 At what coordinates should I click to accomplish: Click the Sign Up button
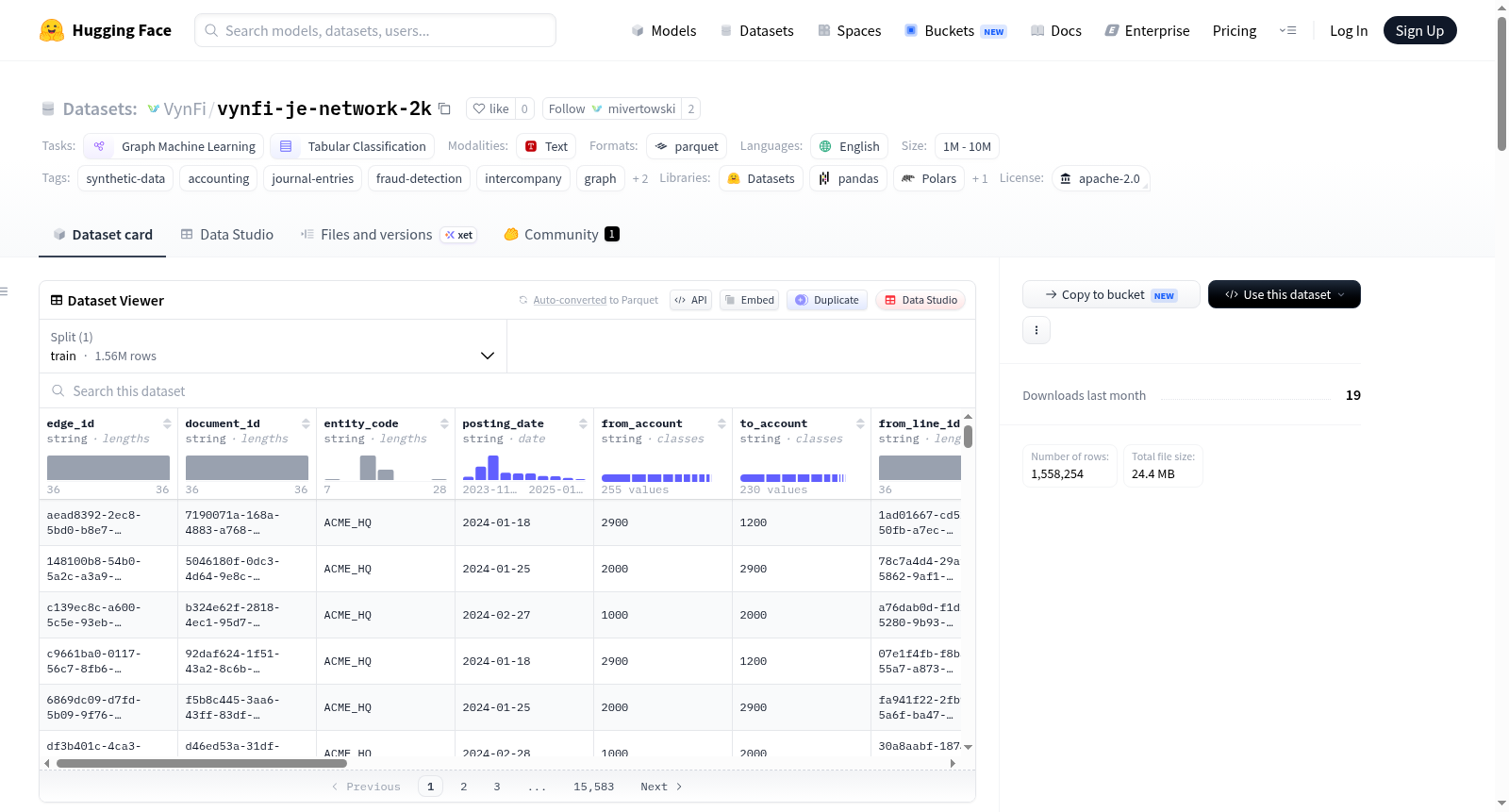1420,30
